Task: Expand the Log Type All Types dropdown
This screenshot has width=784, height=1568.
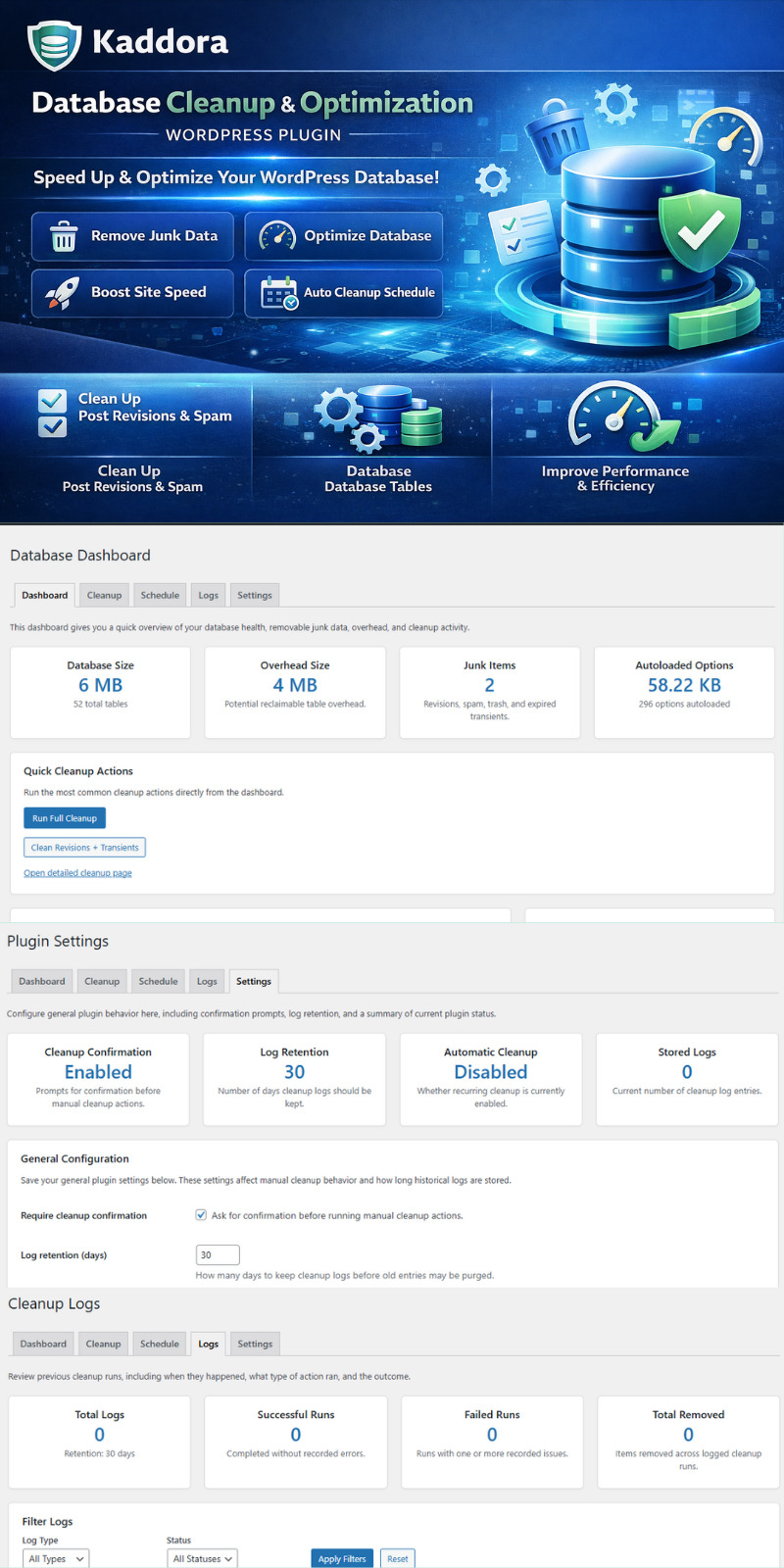Action: tap(55, 1558)
